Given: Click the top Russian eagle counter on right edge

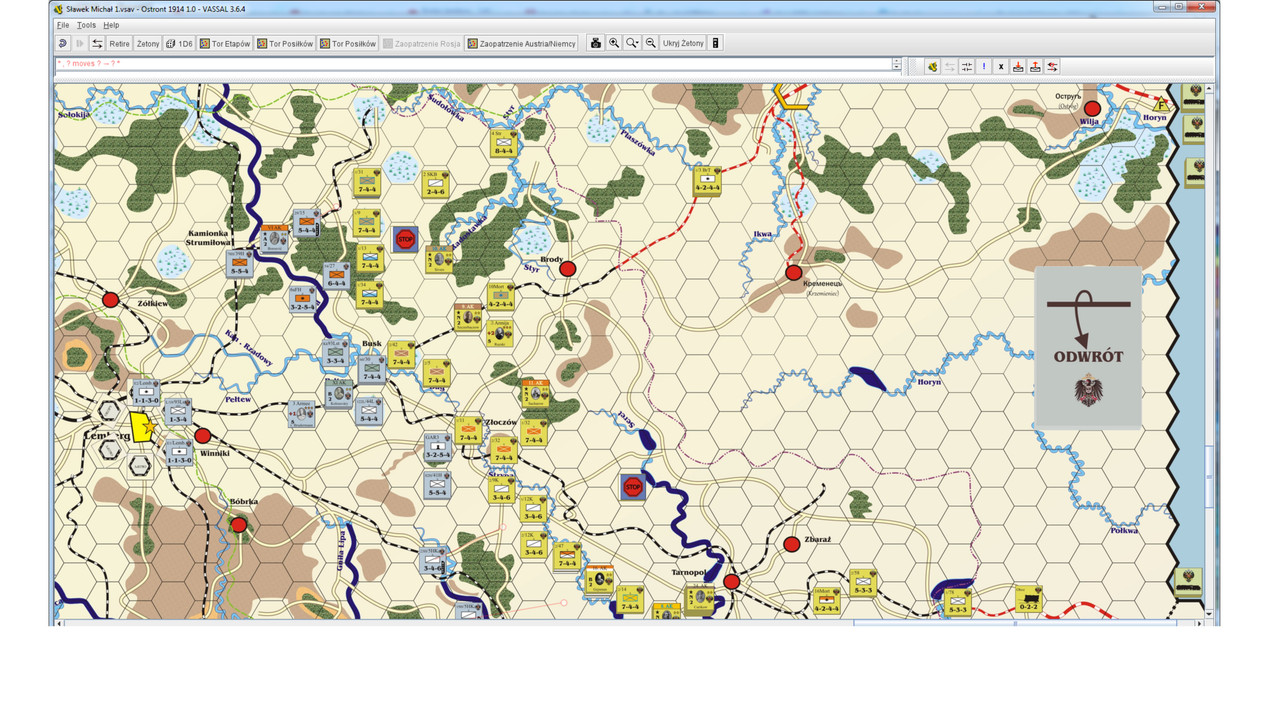Looking at the screenshot, I should tap(1193, 97).
